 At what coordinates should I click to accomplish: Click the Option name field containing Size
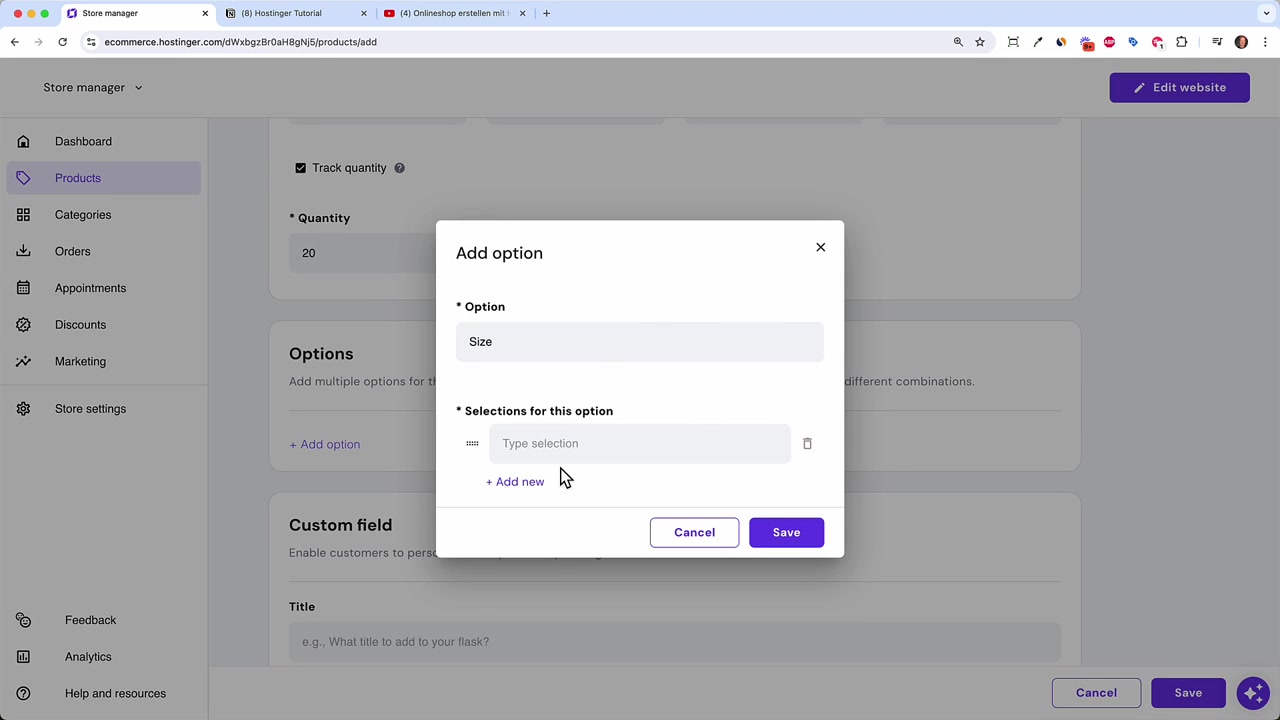point(640,342)
